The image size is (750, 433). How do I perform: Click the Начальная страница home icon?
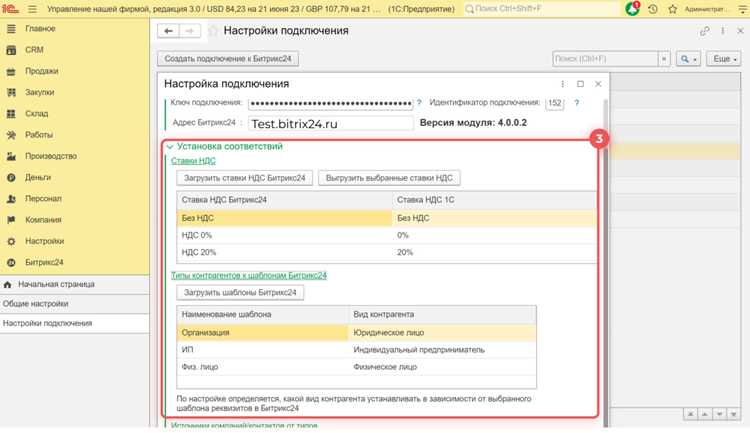8,284
